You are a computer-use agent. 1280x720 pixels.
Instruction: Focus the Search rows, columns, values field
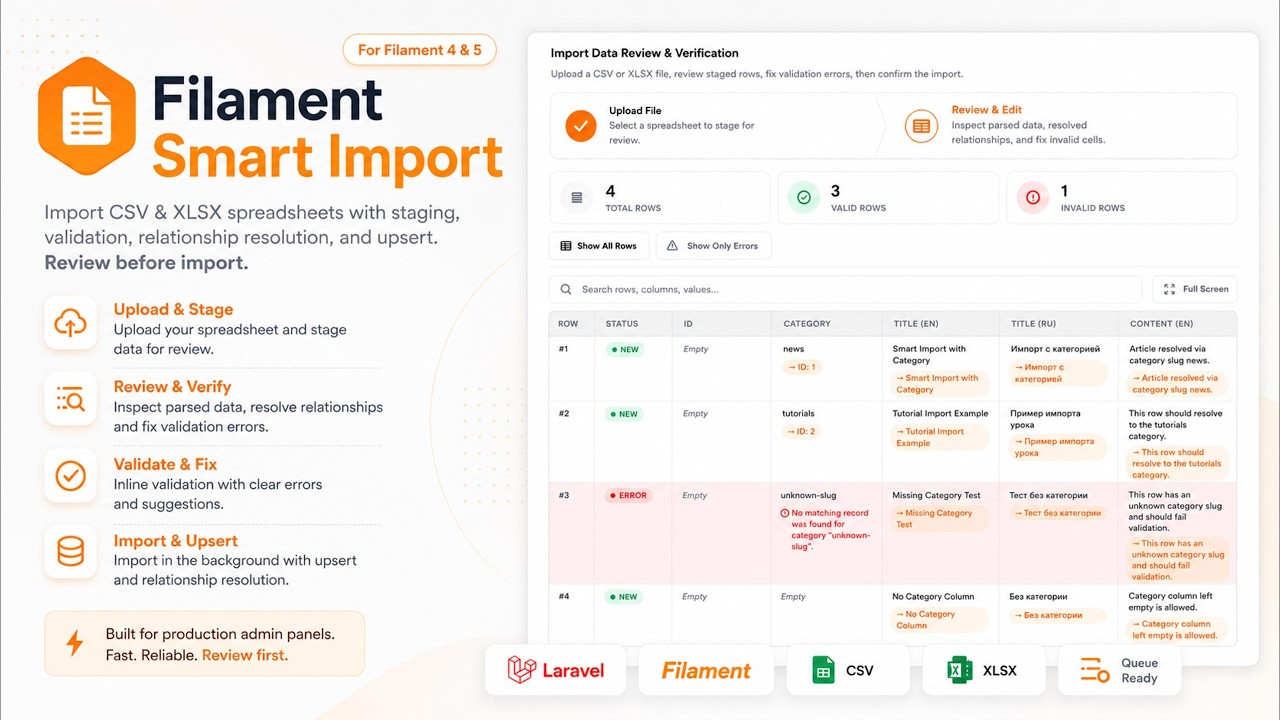[845, 289]
